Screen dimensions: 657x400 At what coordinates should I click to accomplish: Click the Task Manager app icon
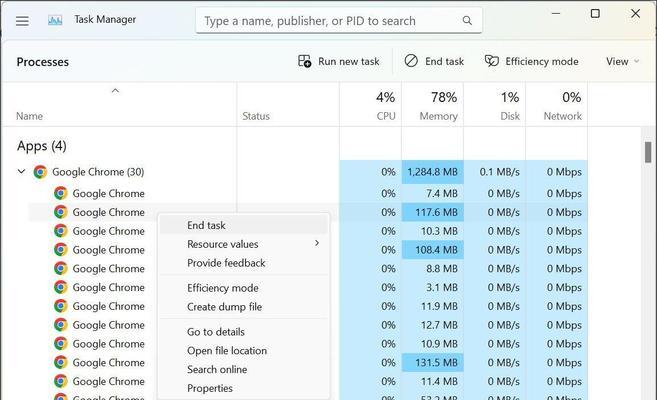(55, 20)
